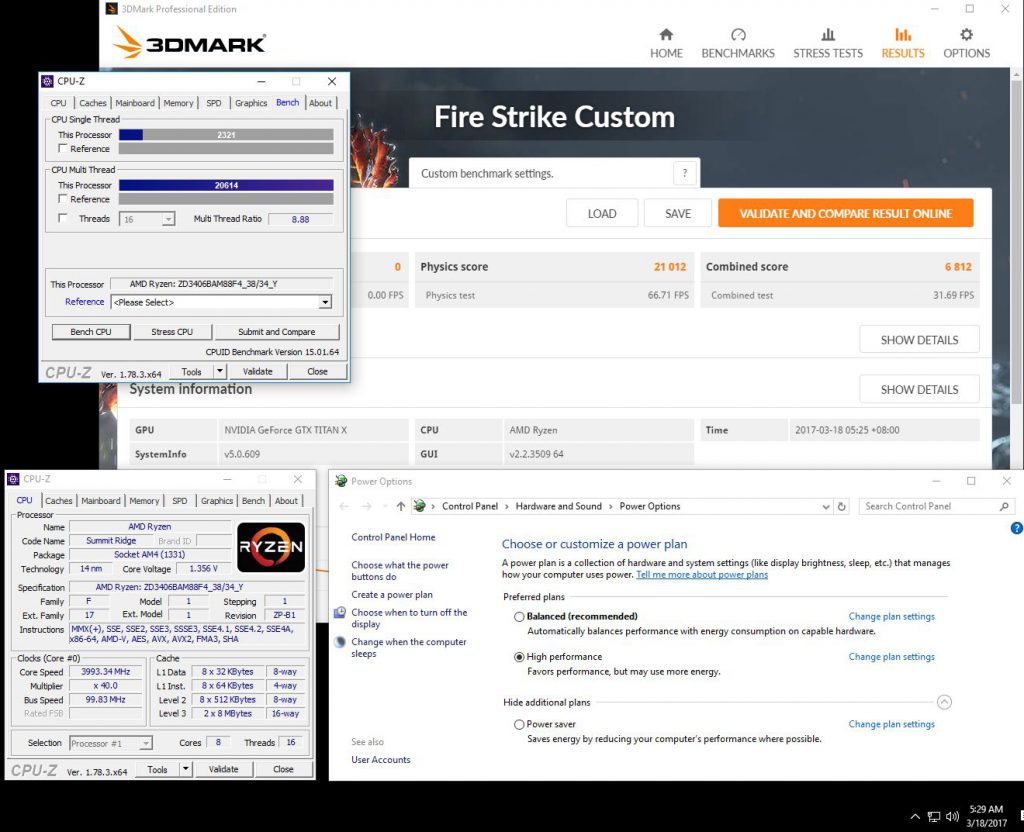
Task: Open Control Panel Home link
Action: [x=393, y=537]
